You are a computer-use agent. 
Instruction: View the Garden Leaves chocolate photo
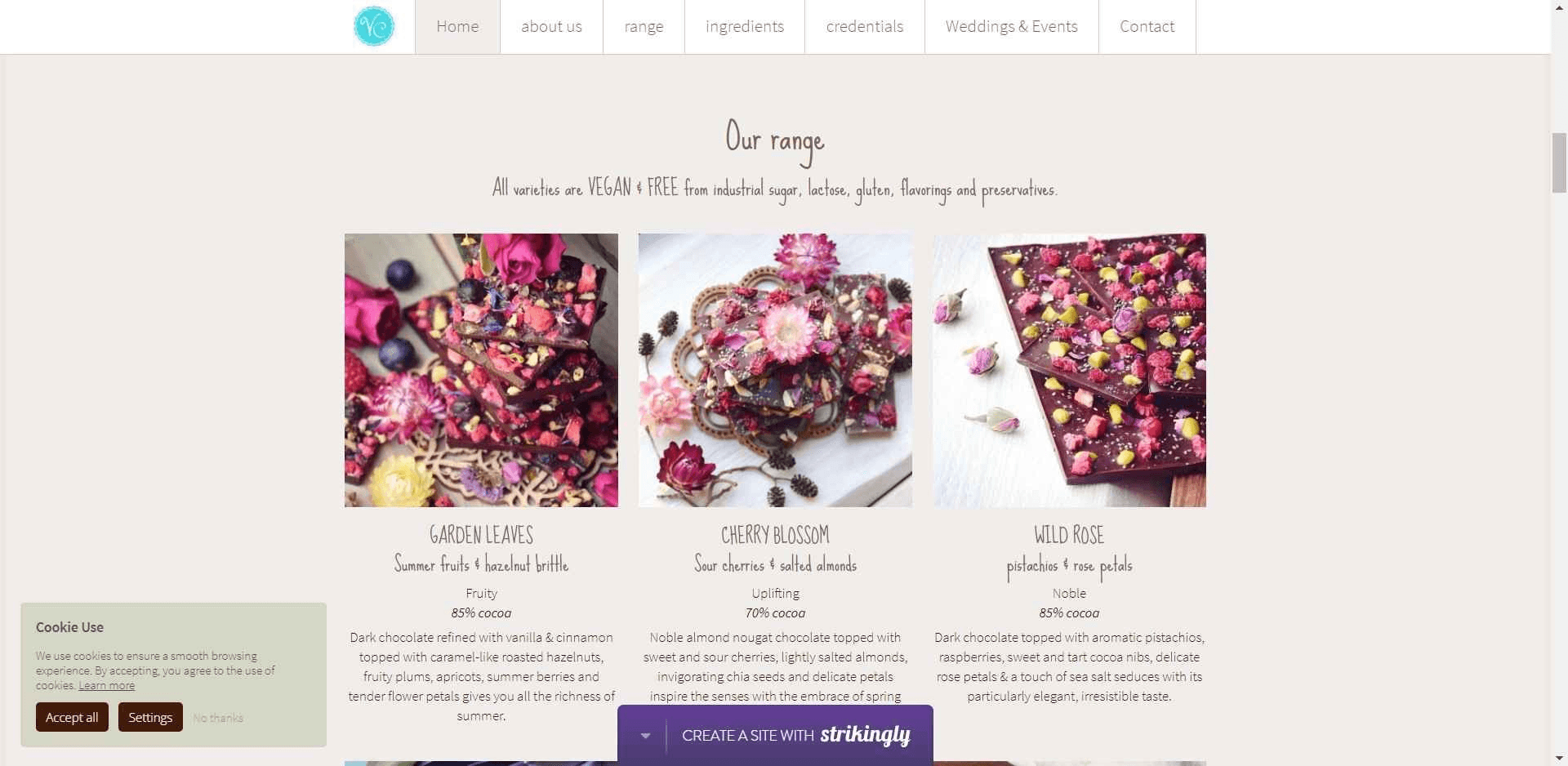pyautogui.click(x=481, y=370)
